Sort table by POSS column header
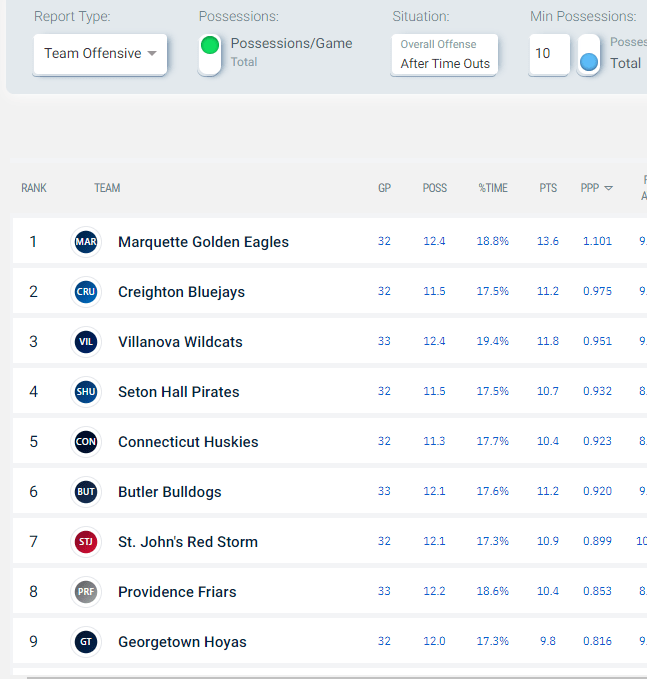647x679 pixels. (x=434, y=188)
